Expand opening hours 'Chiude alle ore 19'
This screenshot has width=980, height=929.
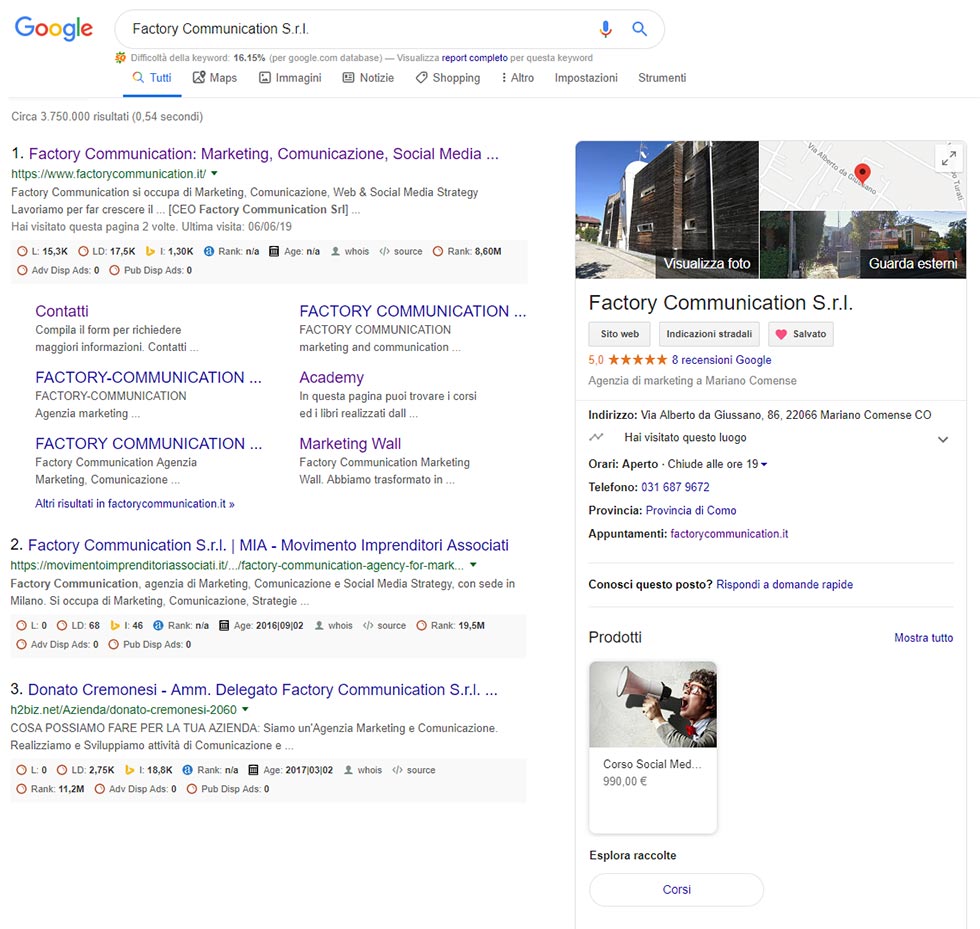click(x=717, y=464)
